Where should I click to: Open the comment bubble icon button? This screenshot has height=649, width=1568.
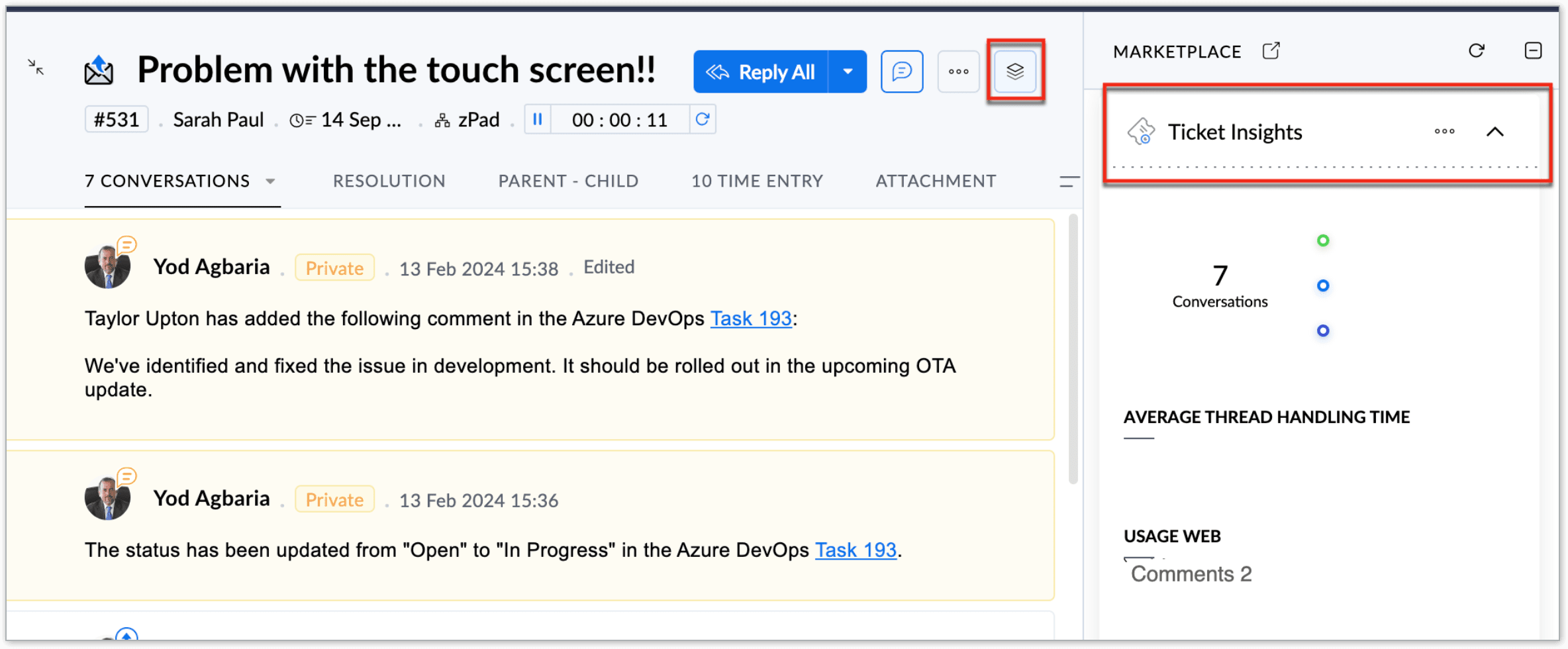901,72
